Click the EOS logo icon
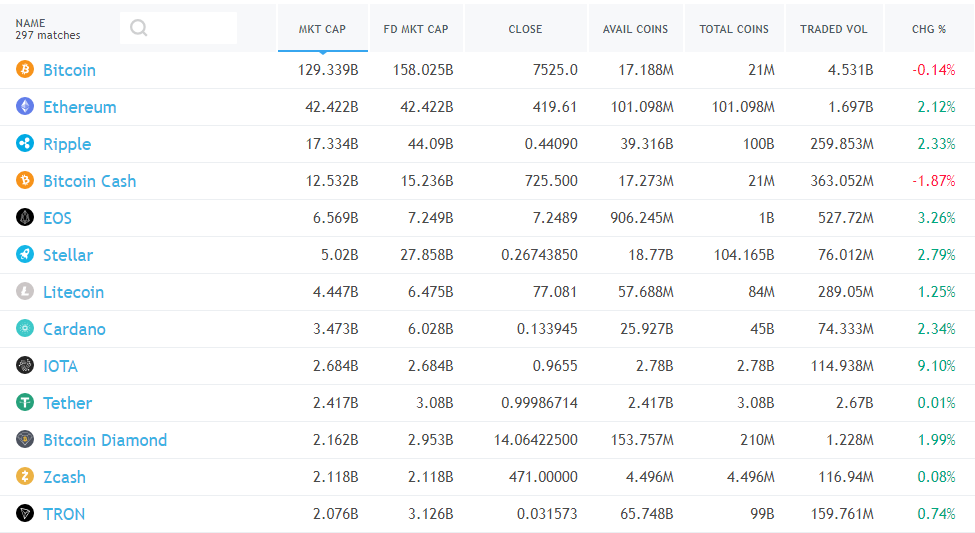The width and height of the screenshot is (975, 533). coord(25,217)
